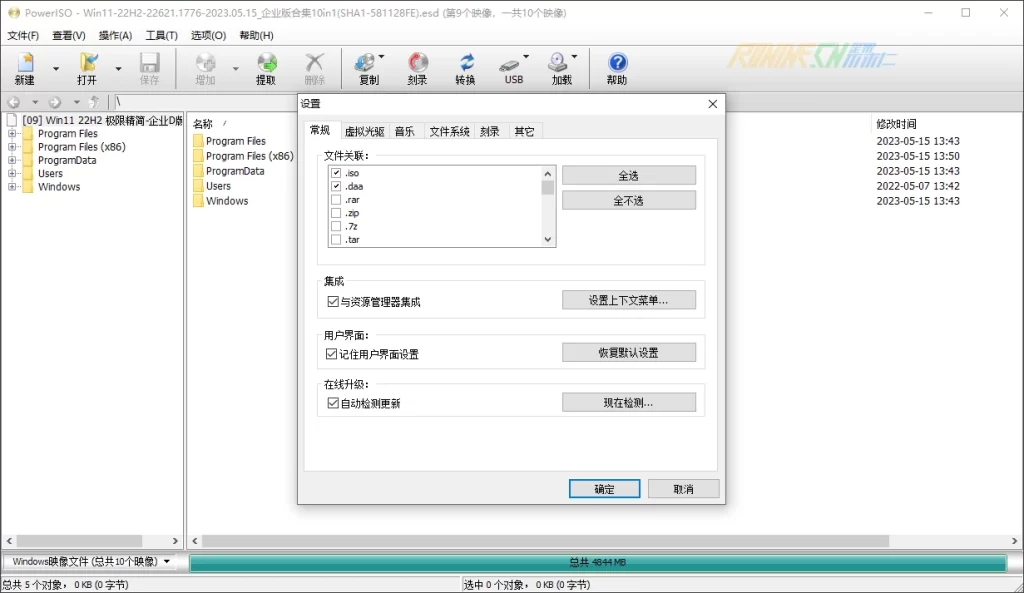Screen dimensions: 1024x593
Task: Enable the .rar file association checkbox
Action: point(336,199)
